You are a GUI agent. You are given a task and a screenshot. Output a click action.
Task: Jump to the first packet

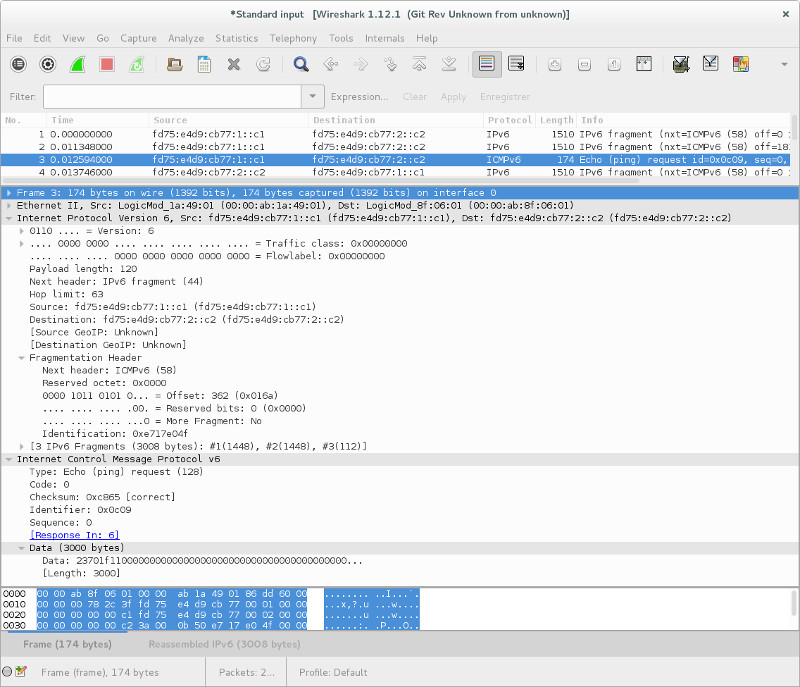(x=419, y=64)
